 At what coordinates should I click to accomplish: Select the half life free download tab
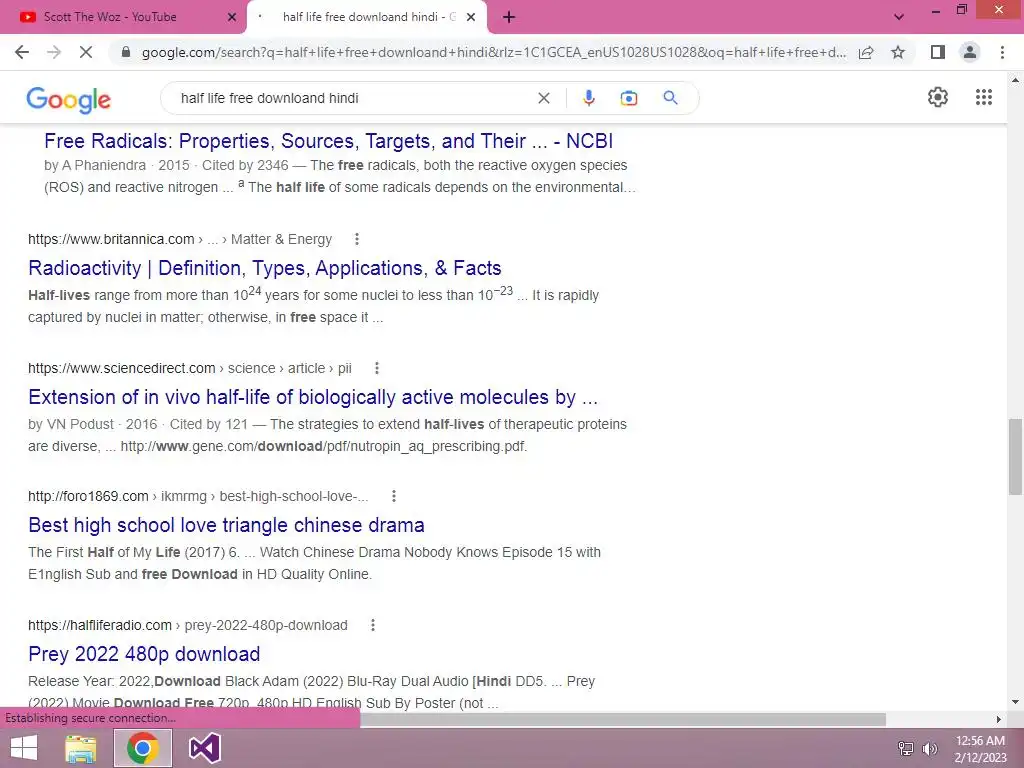[x=367, y=17]
